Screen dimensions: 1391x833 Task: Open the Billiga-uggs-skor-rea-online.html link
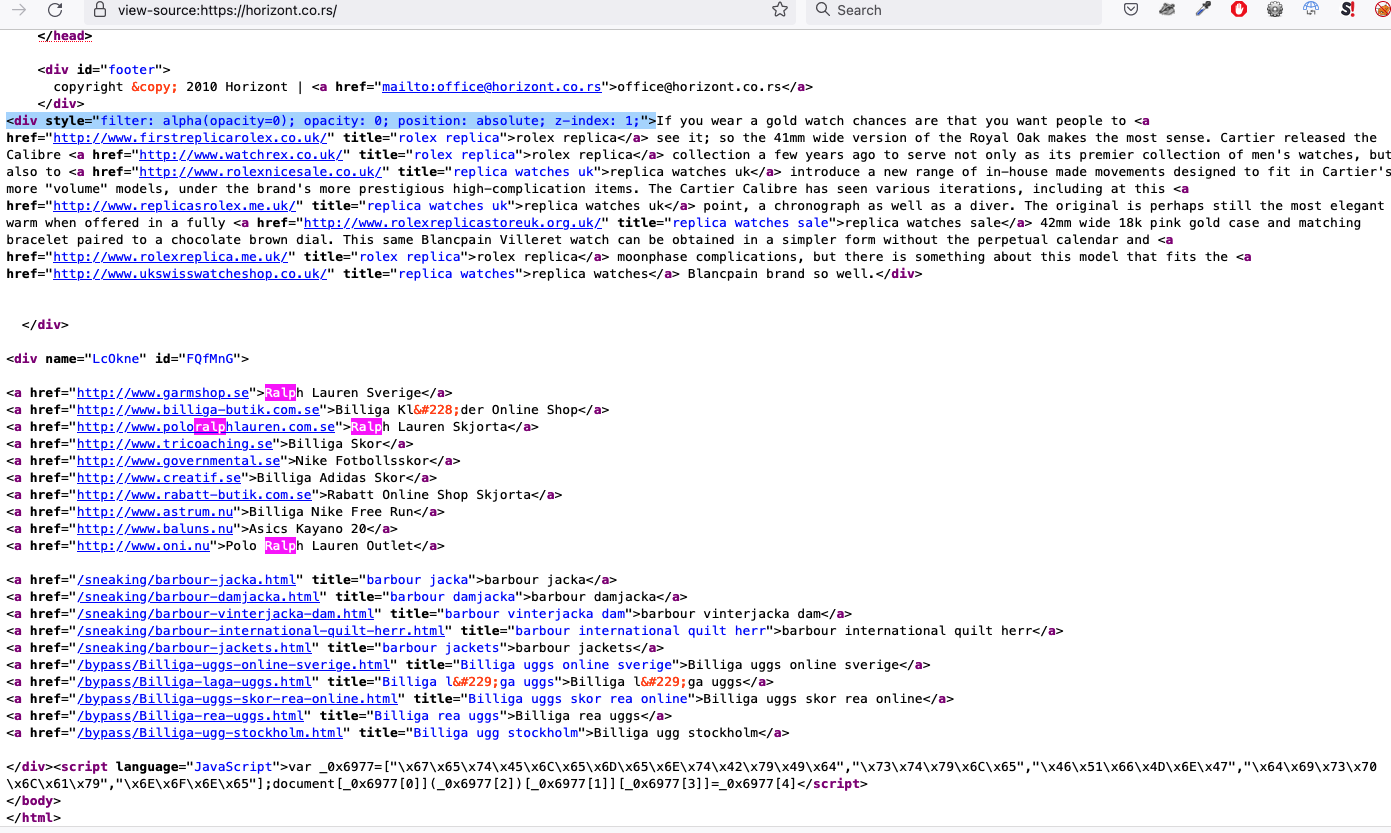[x=237, y=699]
